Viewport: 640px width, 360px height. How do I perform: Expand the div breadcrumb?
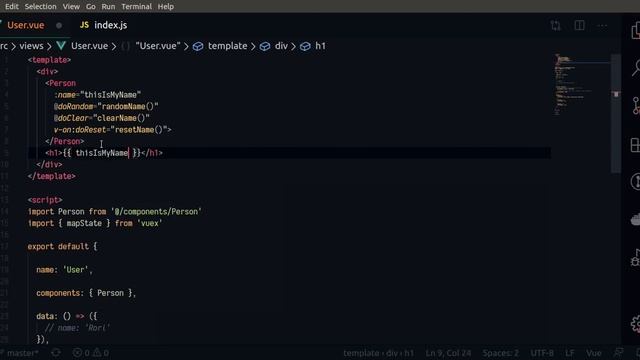pyautogui.click(x=281, y=46)
